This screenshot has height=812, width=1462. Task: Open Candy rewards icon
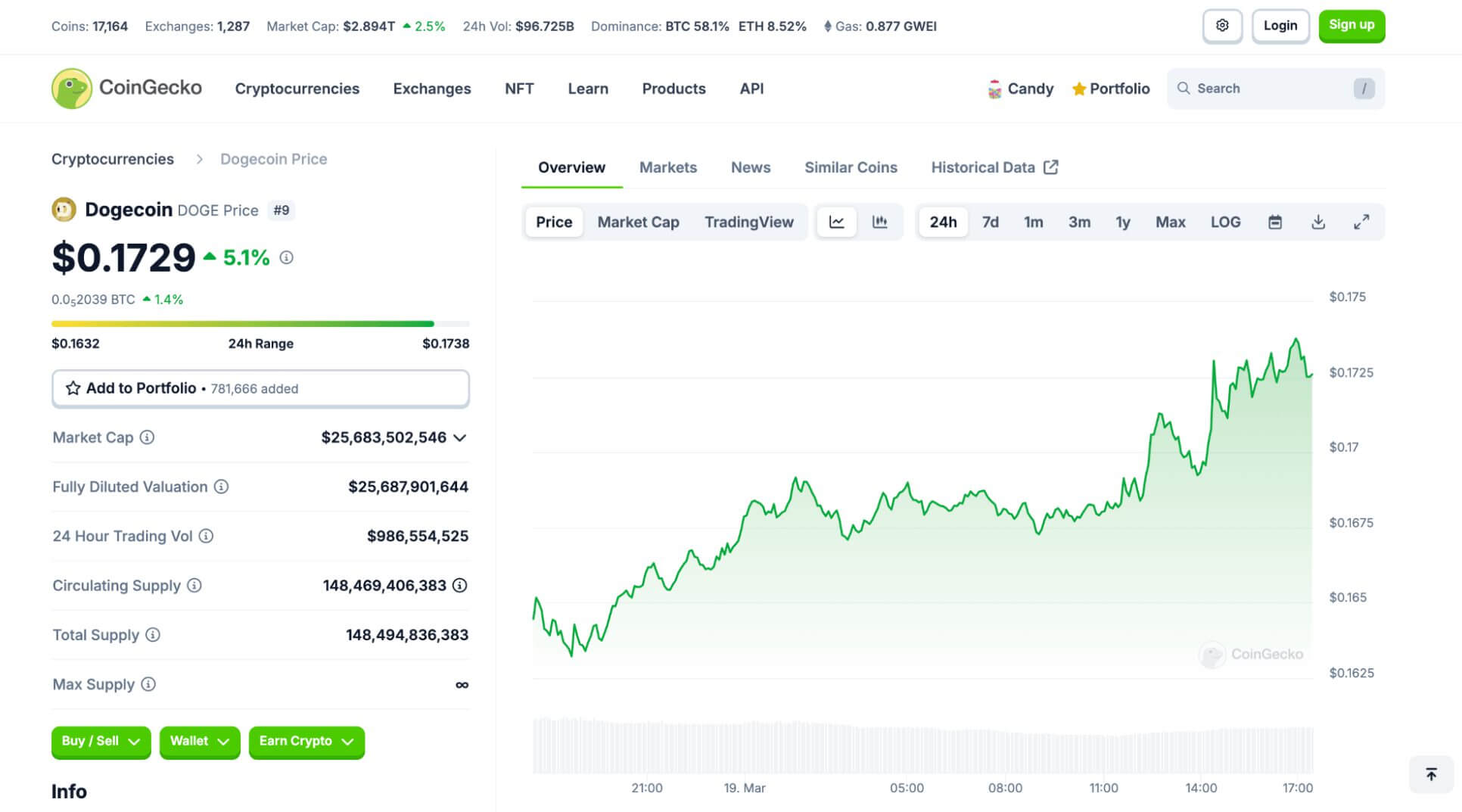click(x=994, y=89)
